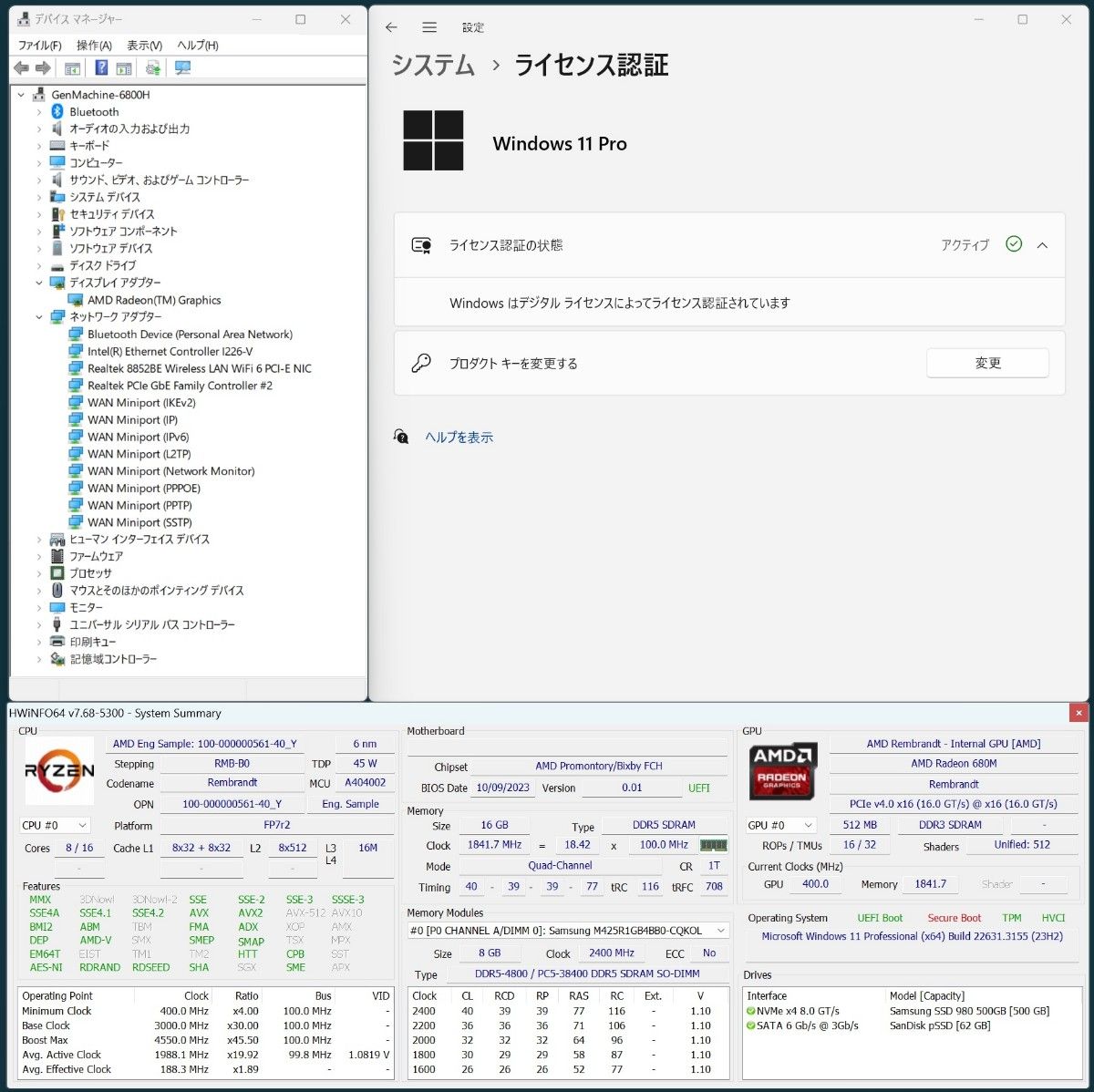Click the Back arrow in Device Manager toolbar

click(21, 68)
